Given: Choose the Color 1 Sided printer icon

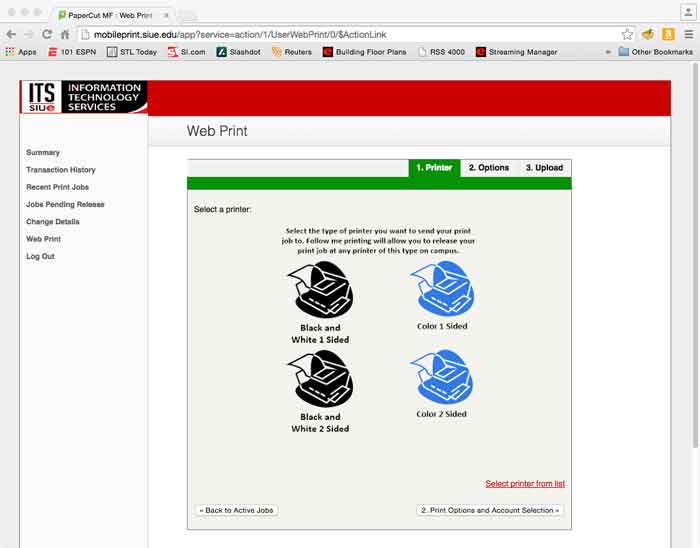Looking at the screenshot, I should 442,289.
